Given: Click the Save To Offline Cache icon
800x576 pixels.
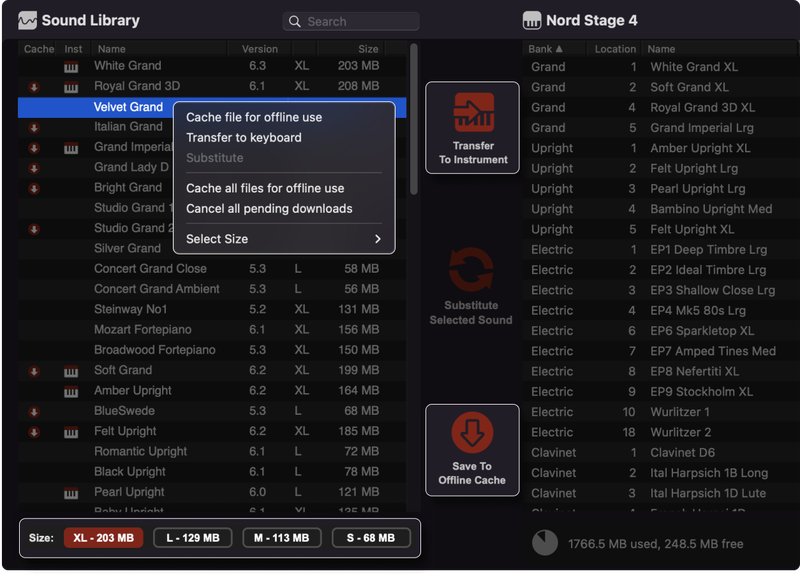Looking at the screenshot, I should 472,433.
